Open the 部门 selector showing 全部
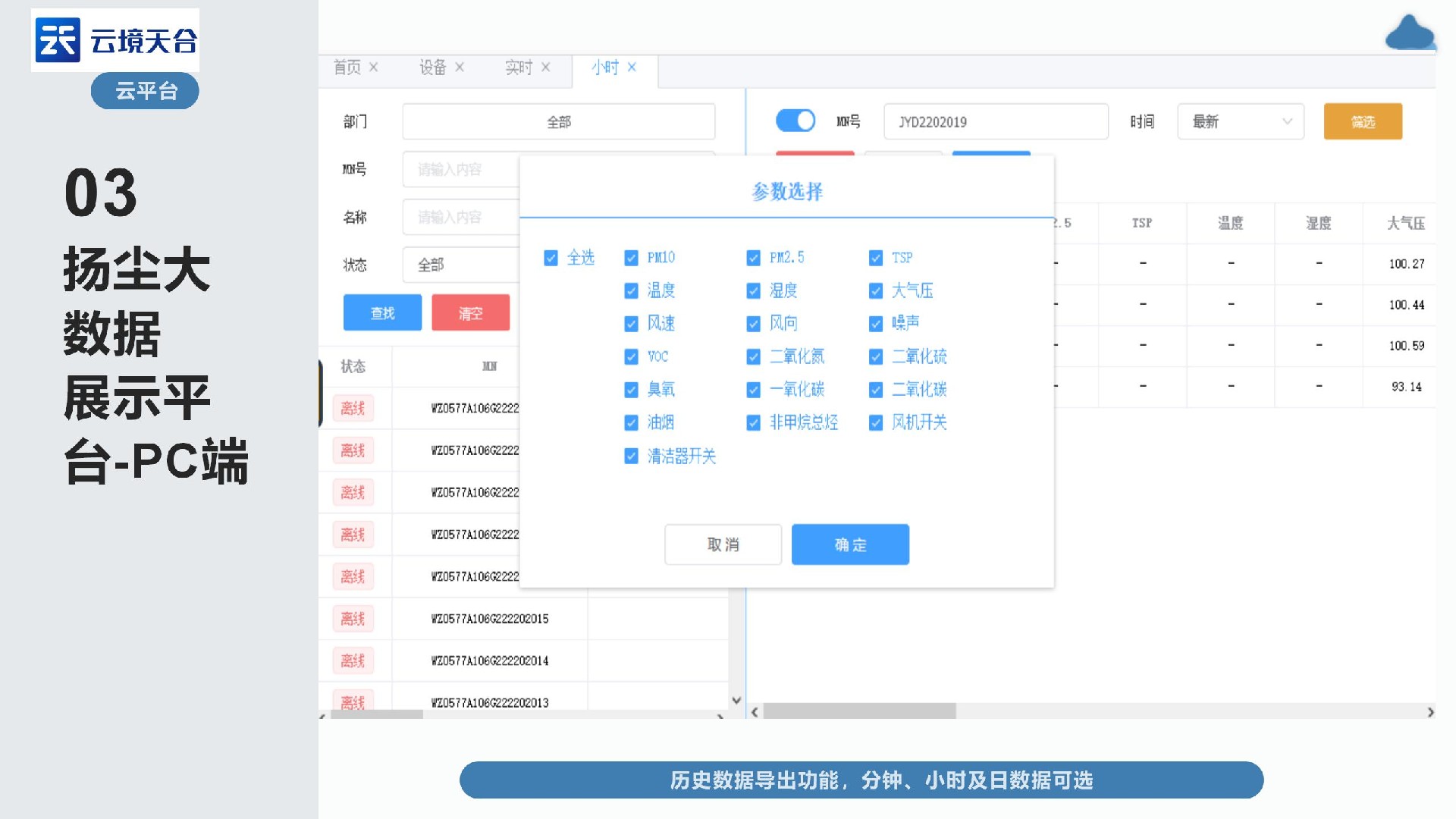This screenshot has height=819, width=1456. point(558,121)
